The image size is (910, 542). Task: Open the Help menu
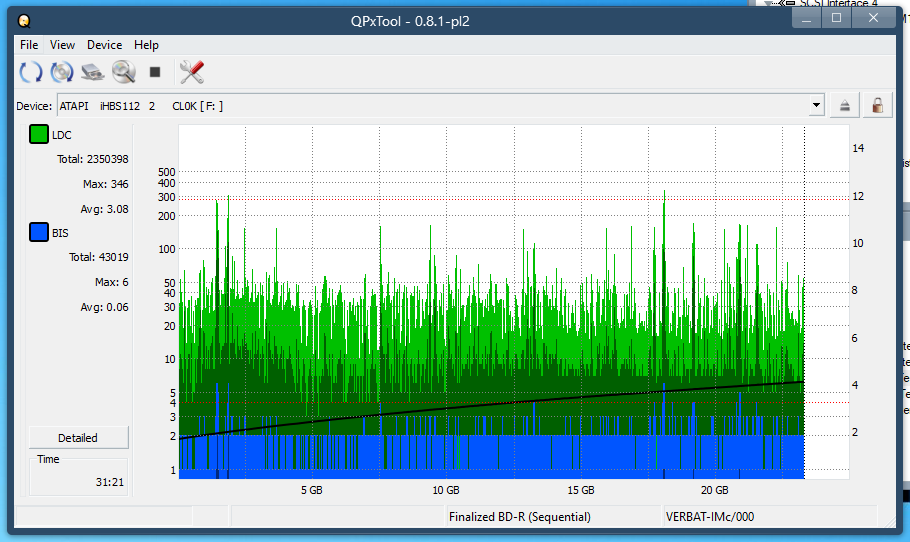(x=146, y=45)
